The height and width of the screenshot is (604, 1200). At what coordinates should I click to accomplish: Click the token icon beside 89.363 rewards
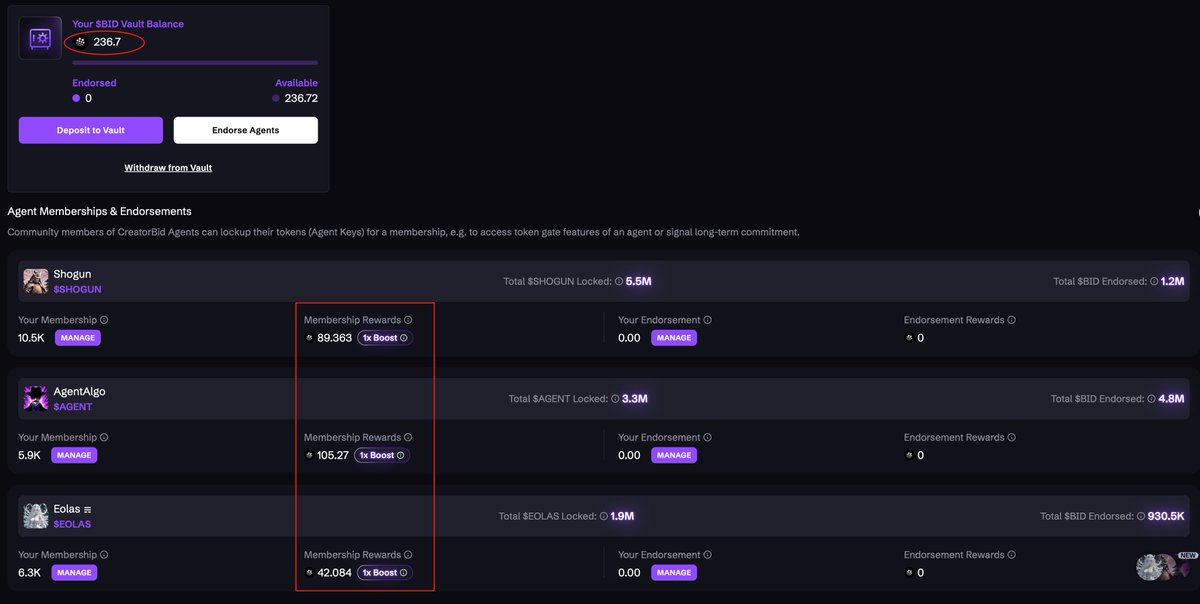coord(309,338)
